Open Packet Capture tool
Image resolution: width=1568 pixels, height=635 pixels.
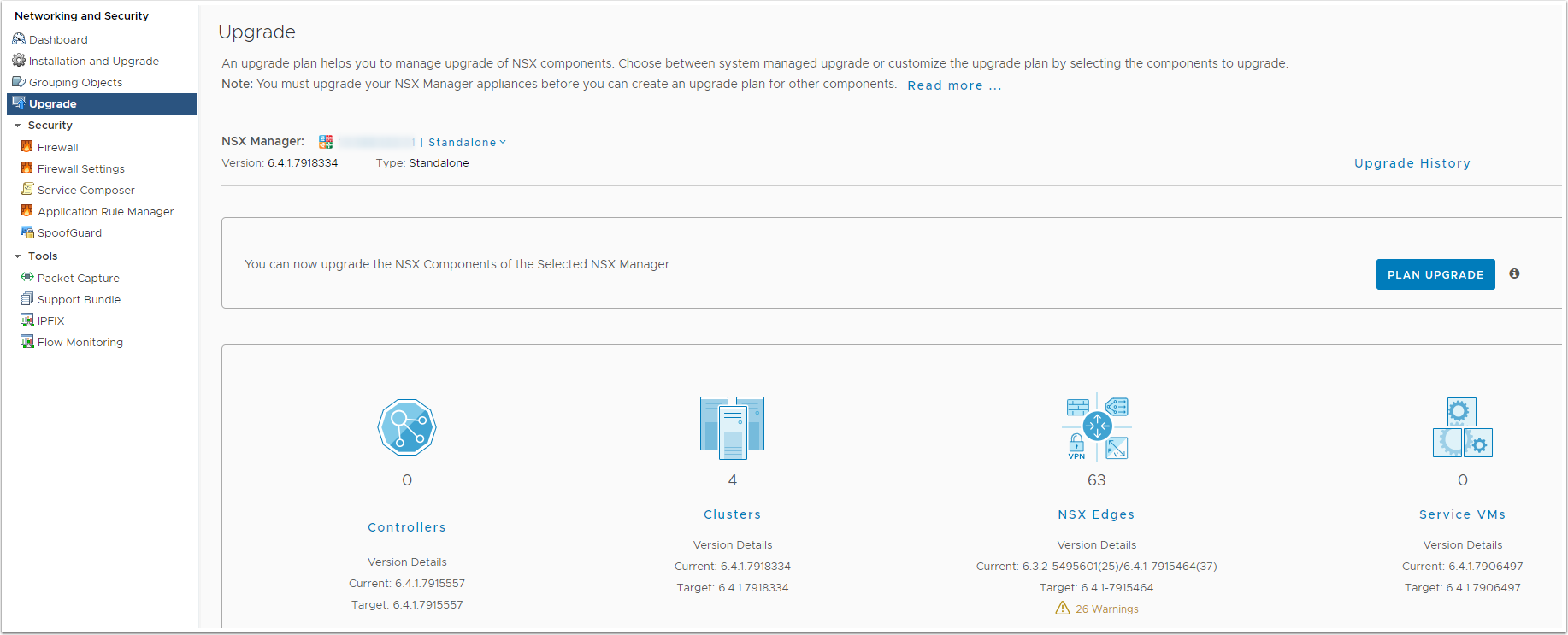coord(79,278)
